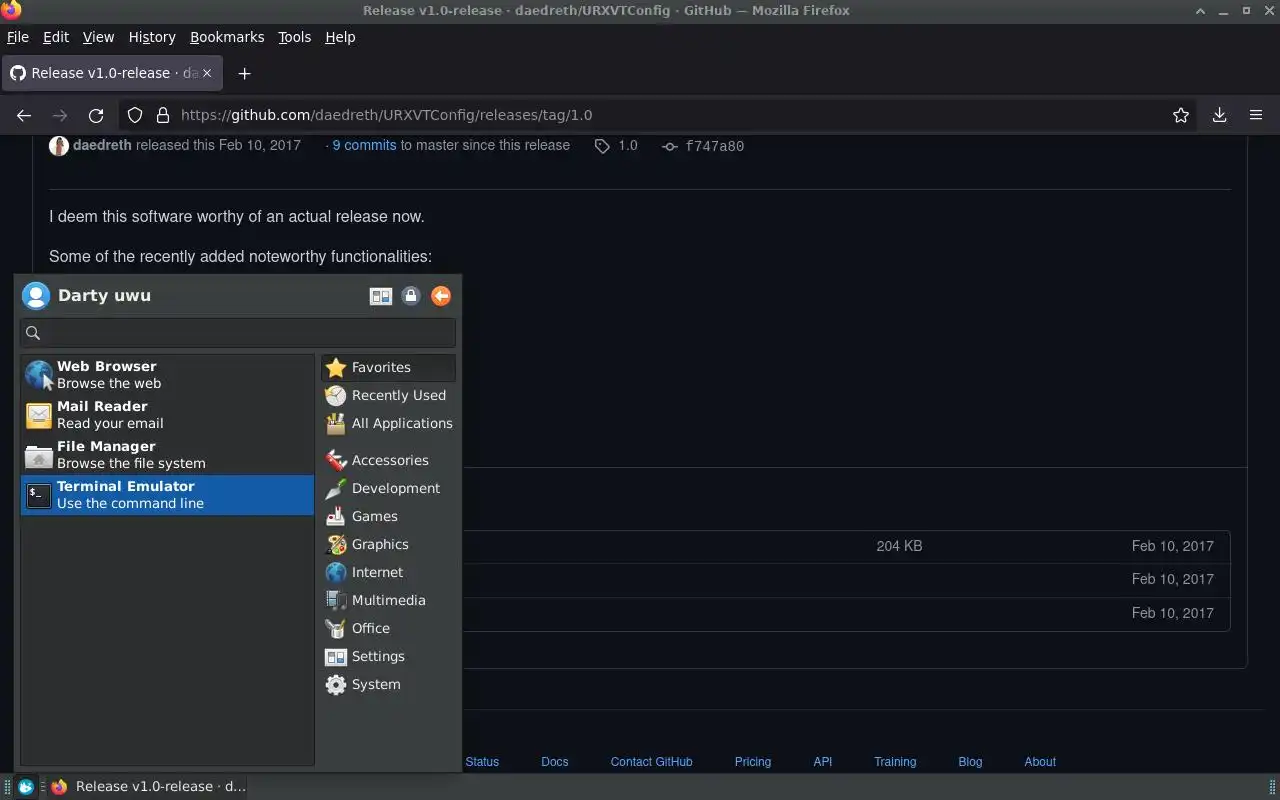Screen dimensions: 1280x800
Task: Open the Status footer link
Action: (482, 761)
